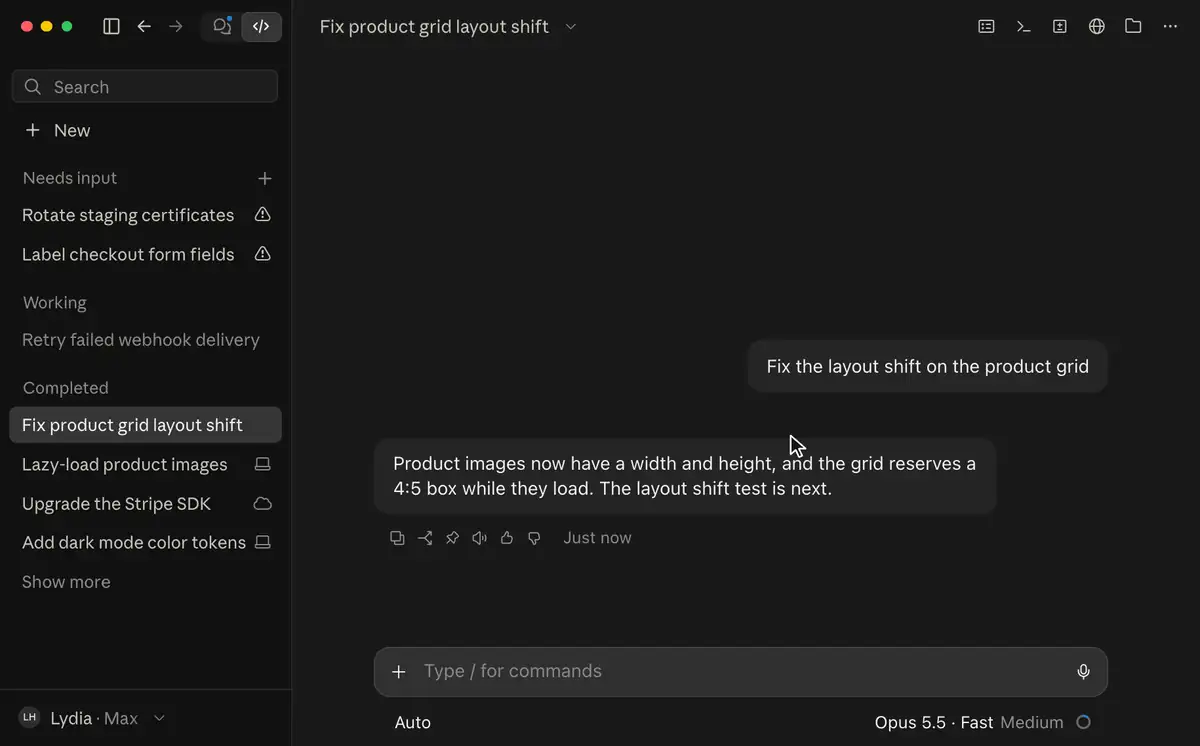Viewport: 1200px width, 746px height.
Task: Read the response aloud with speaker icon
Action: coord(479,538)
